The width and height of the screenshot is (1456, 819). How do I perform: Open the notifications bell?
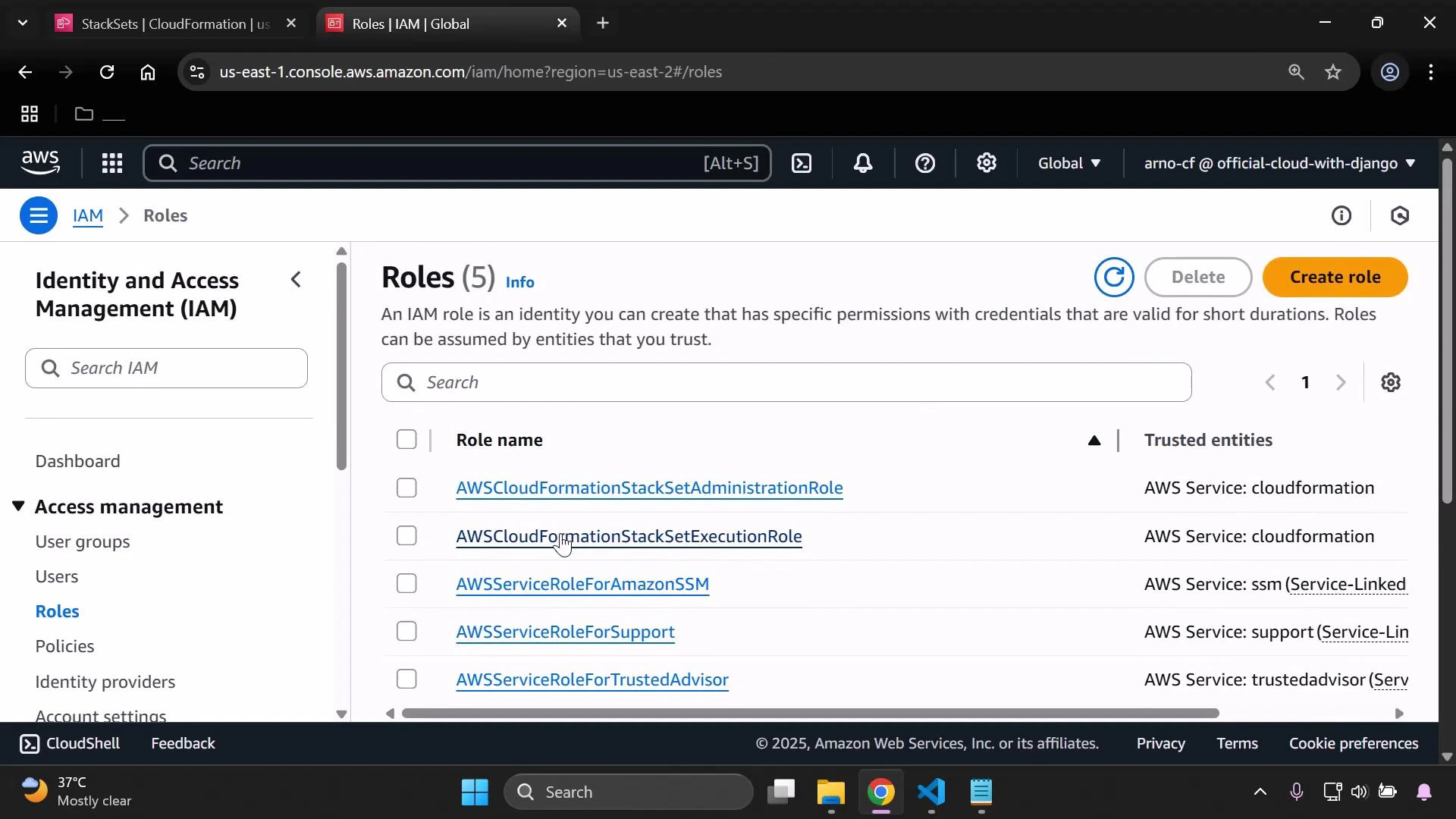point(863,163)
